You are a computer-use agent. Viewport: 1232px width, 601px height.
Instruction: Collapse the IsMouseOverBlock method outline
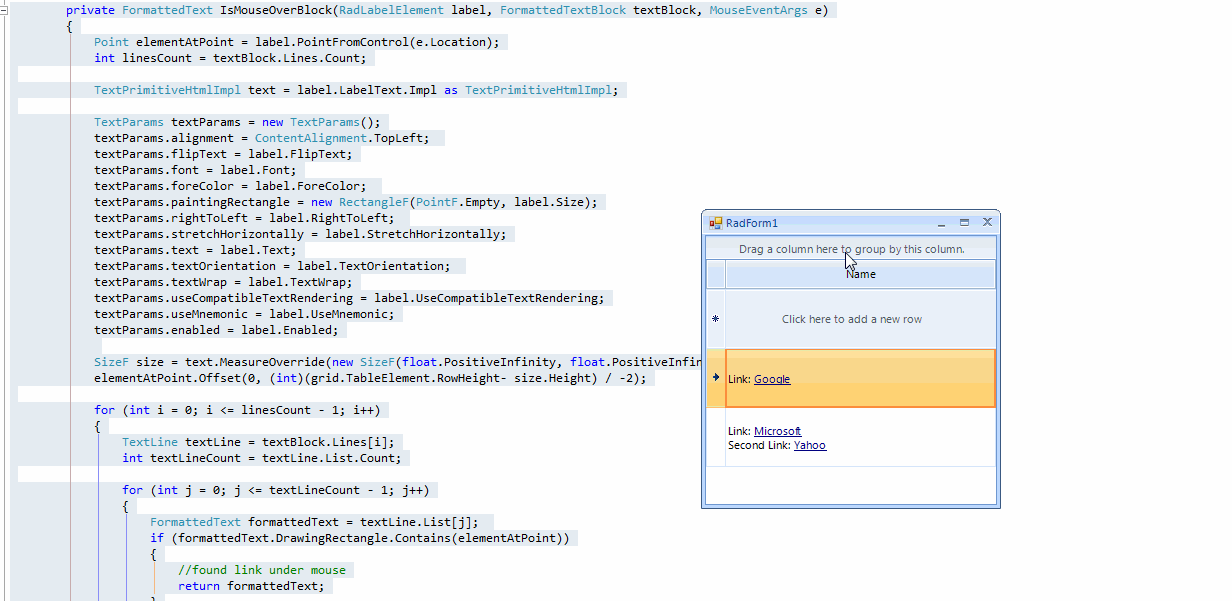coord(4,10)
